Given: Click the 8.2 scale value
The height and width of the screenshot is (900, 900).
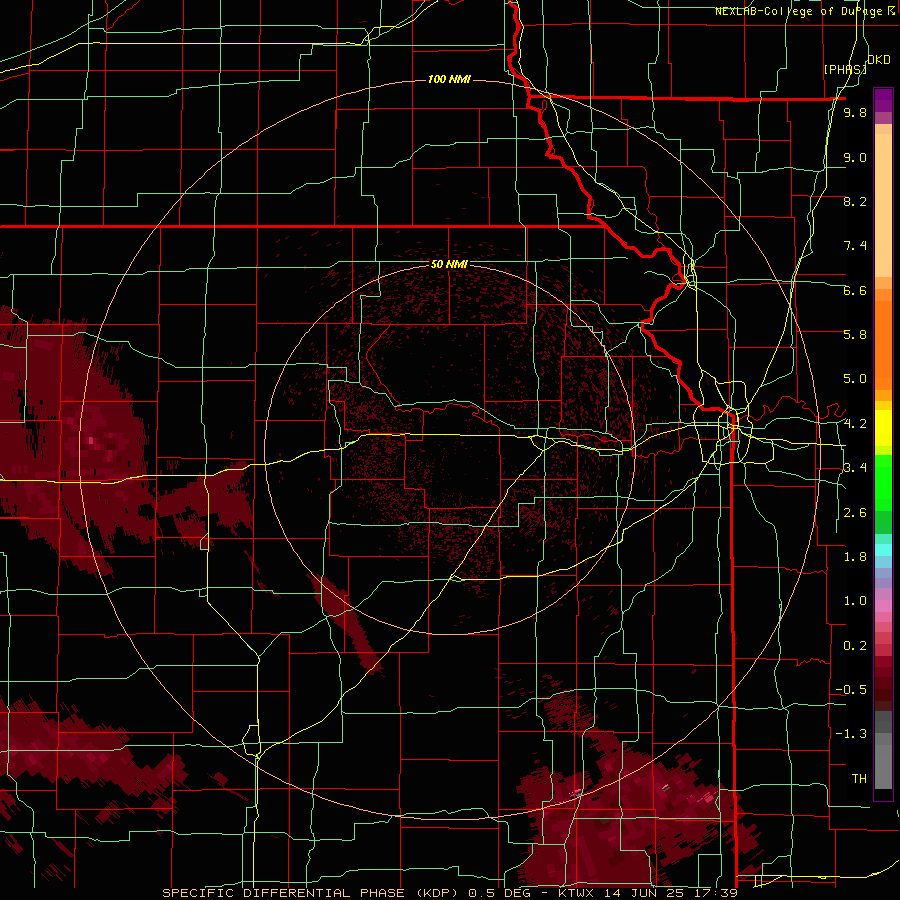Looking at the screenshot, I should pyautogui.click(x=855, y=201).
